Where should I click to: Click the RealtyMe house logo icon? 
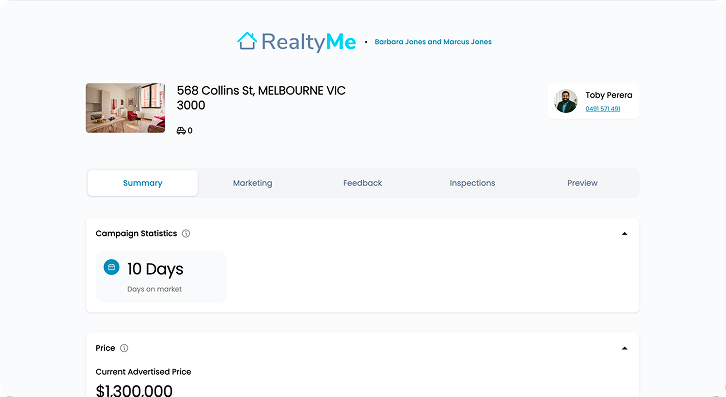(x=247, y=41)
